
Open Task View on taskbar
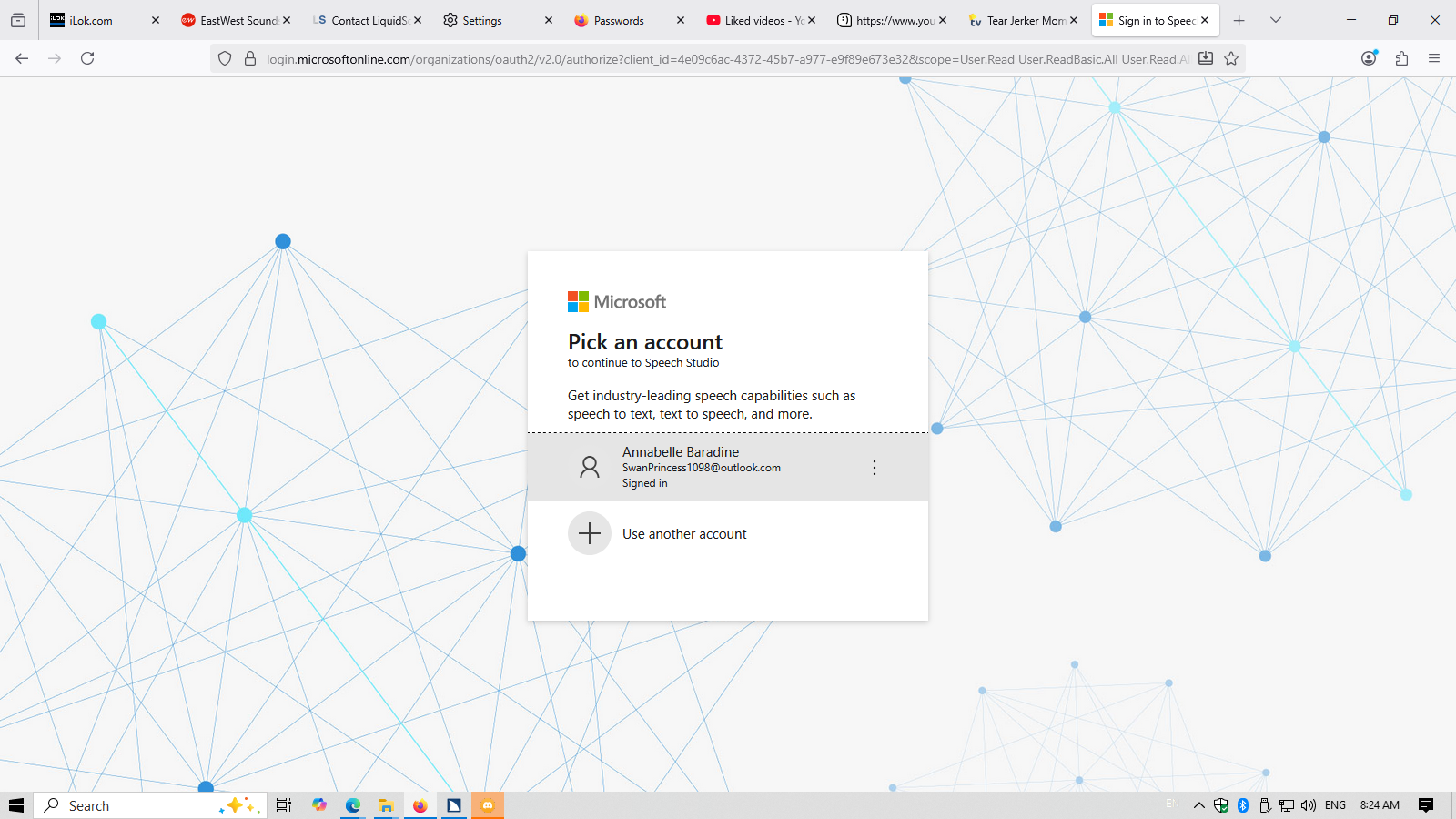pyautogui.click(x=284, y=805)
